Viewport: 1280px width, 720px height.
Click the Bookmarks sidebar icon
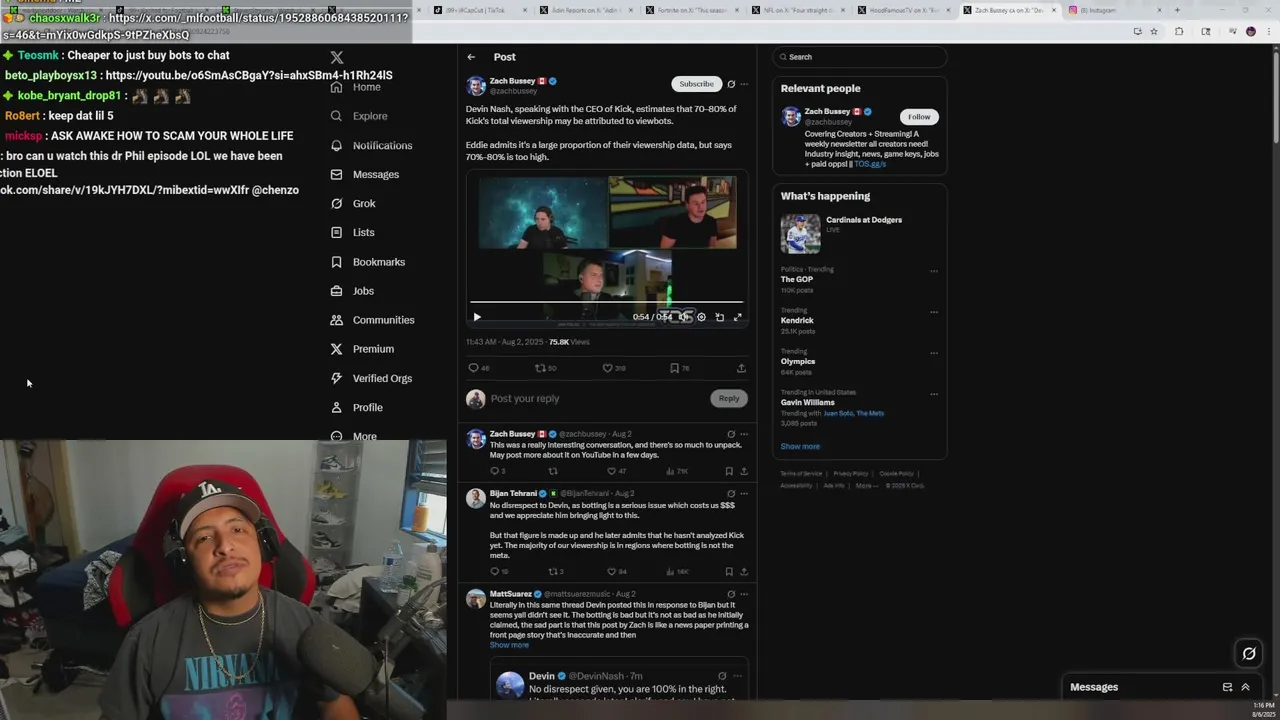point(336,262)
